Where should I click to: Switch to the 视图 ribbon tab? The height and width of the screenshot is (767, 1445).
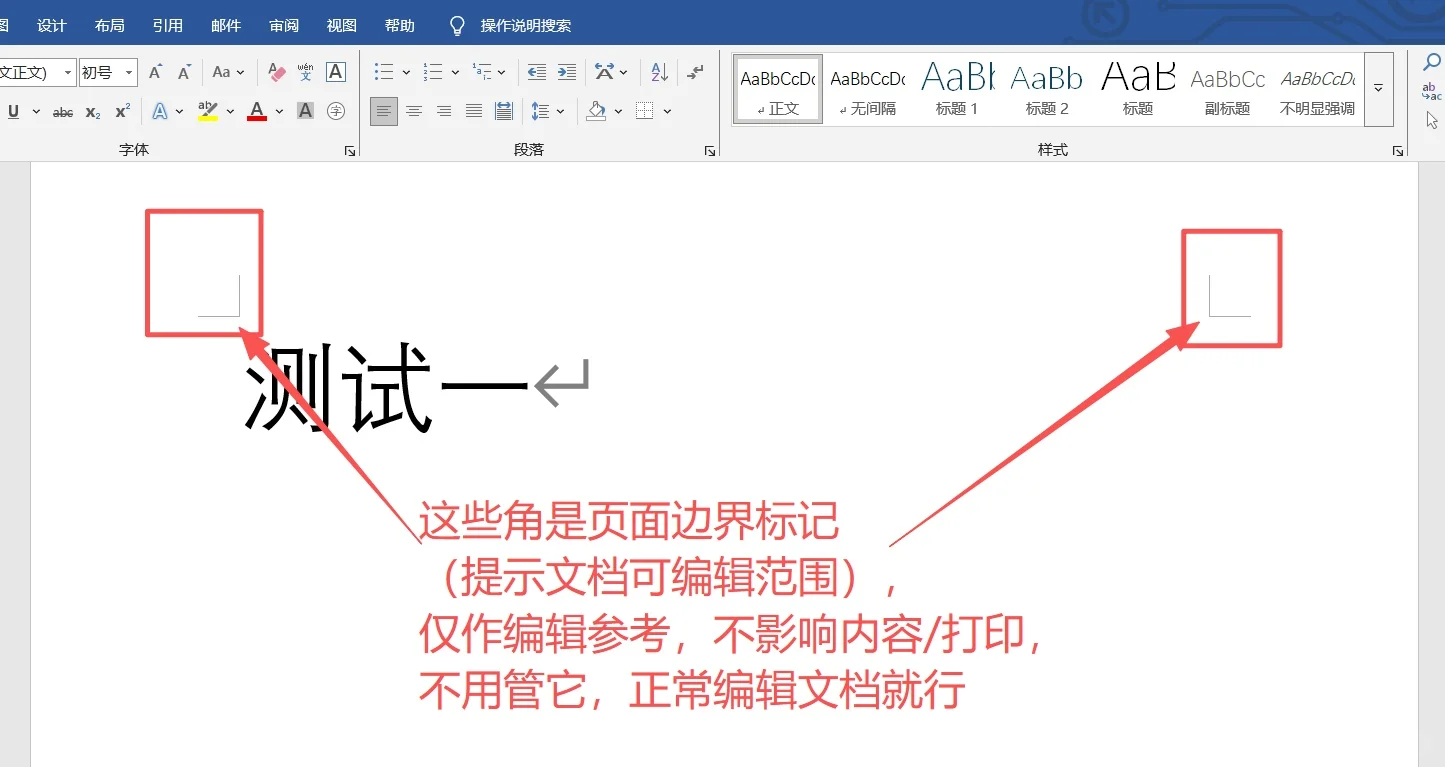[x=341, y=25]
